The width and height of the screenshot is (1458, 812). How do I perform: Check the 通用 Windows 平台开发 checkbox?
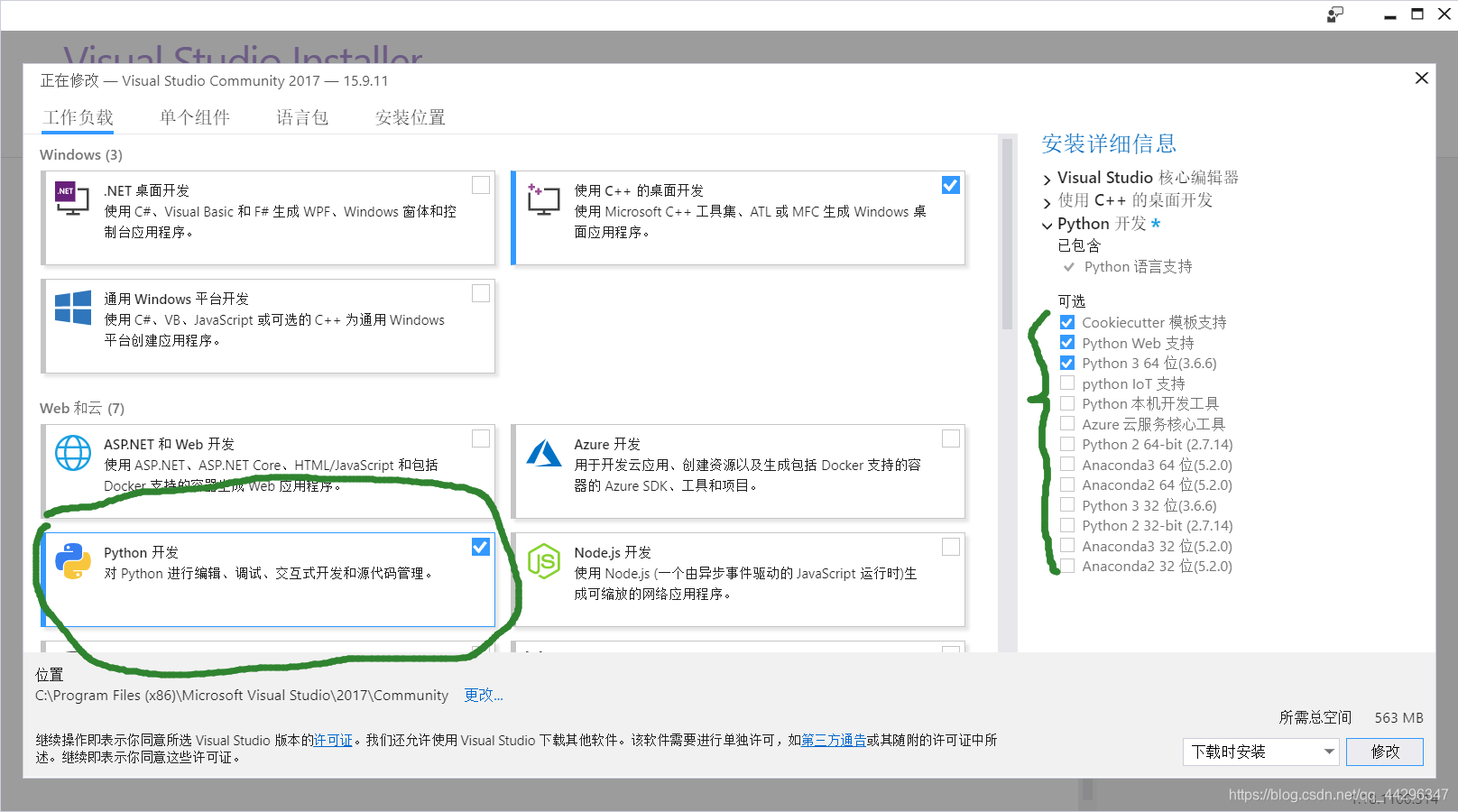point(481,293)
